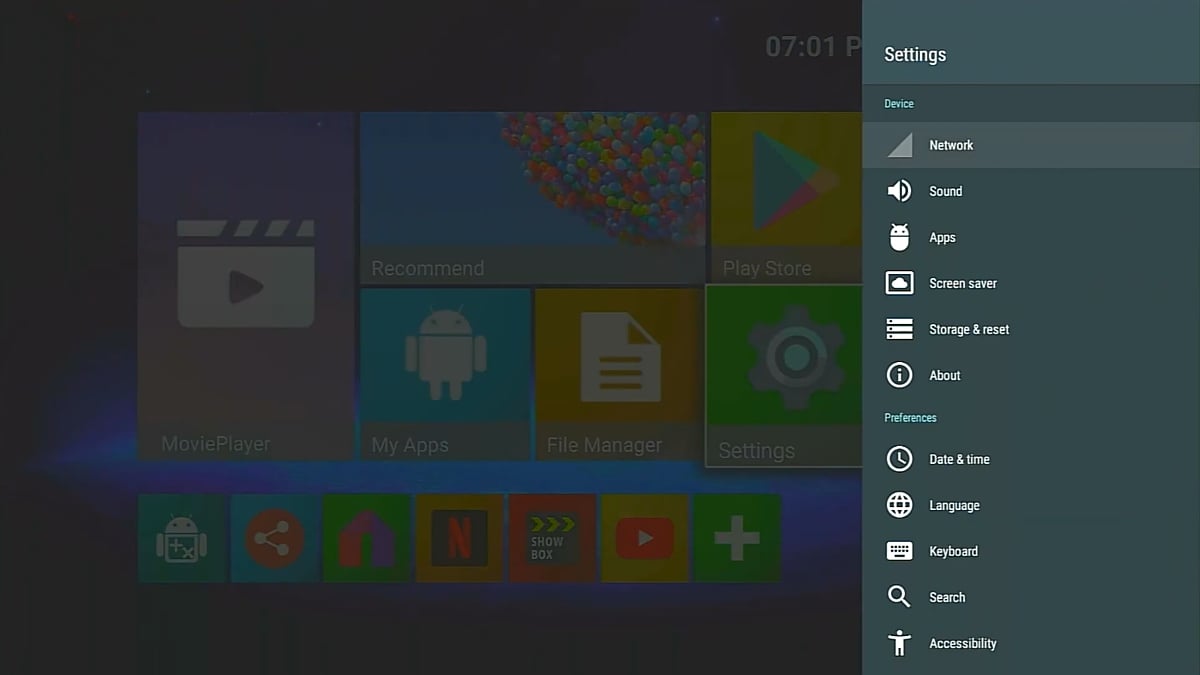The image size is (1200, 675).
Task: Click the About info icon
Action: pos(899,375)
